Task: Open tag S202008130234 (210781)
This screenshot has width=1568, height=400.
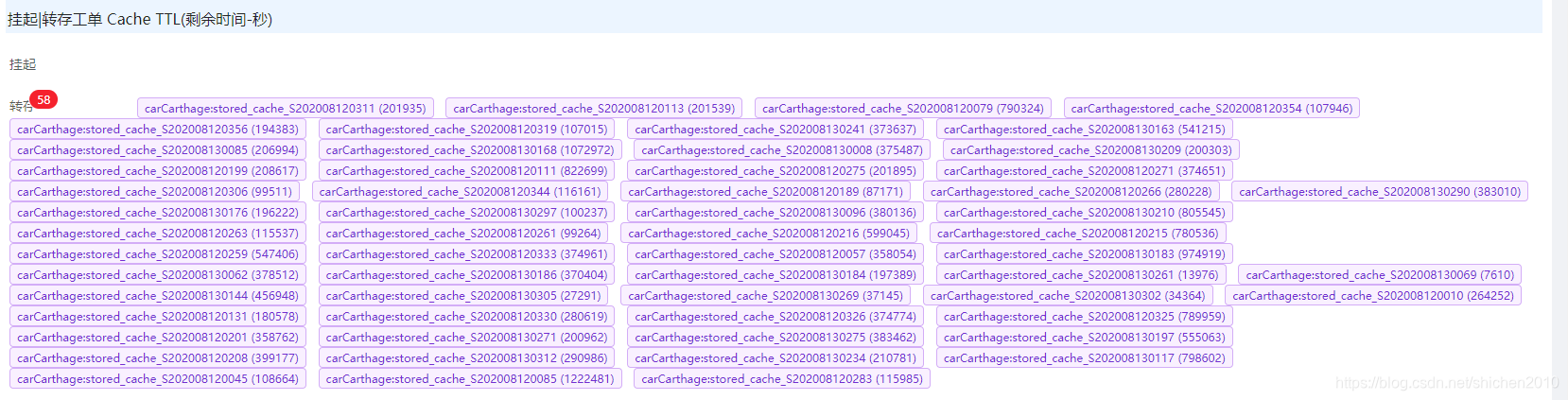Action: coord(775,358)
